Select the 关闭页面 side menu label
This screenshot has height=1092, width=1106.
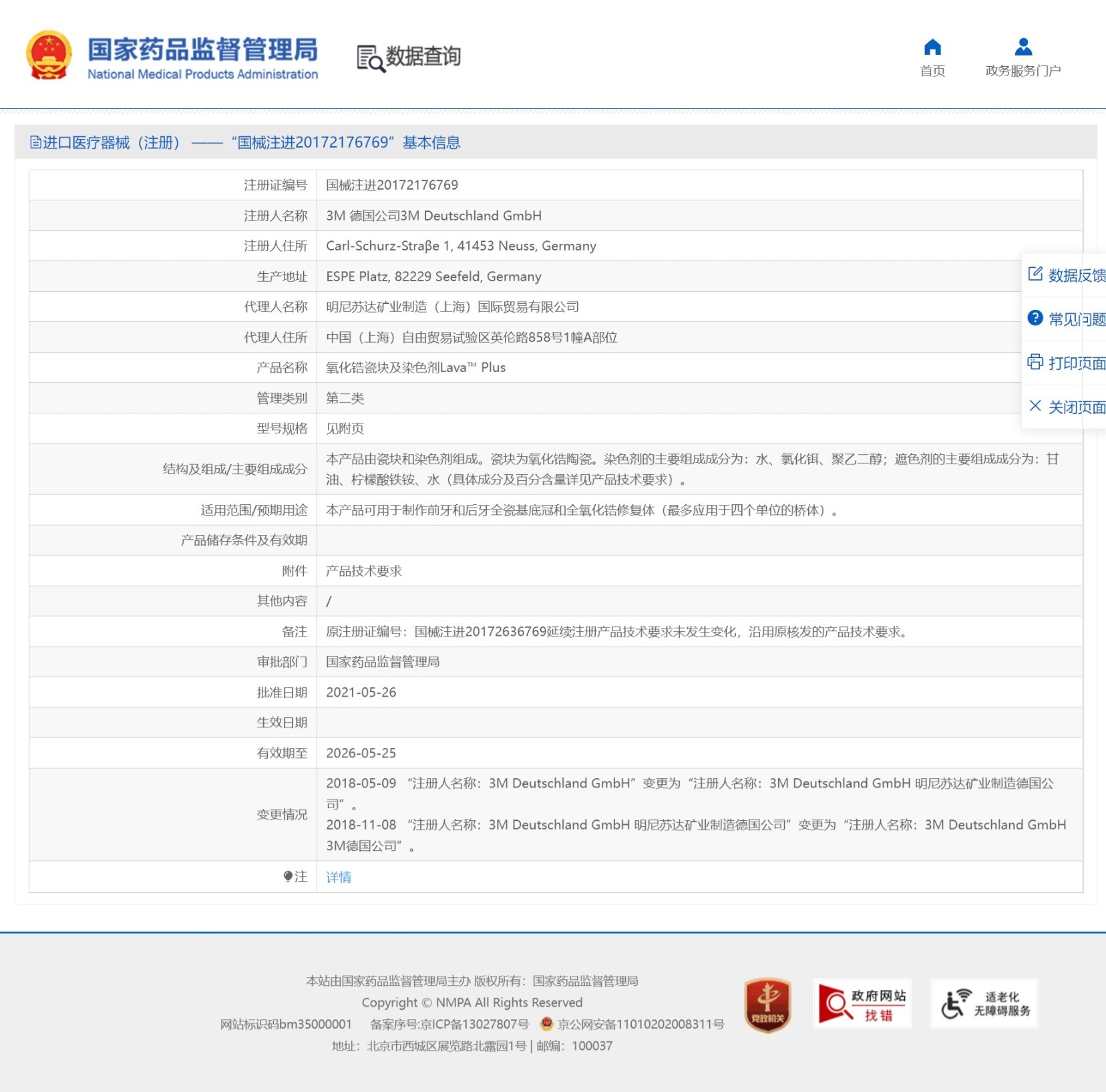click(x=1077, y=407)
